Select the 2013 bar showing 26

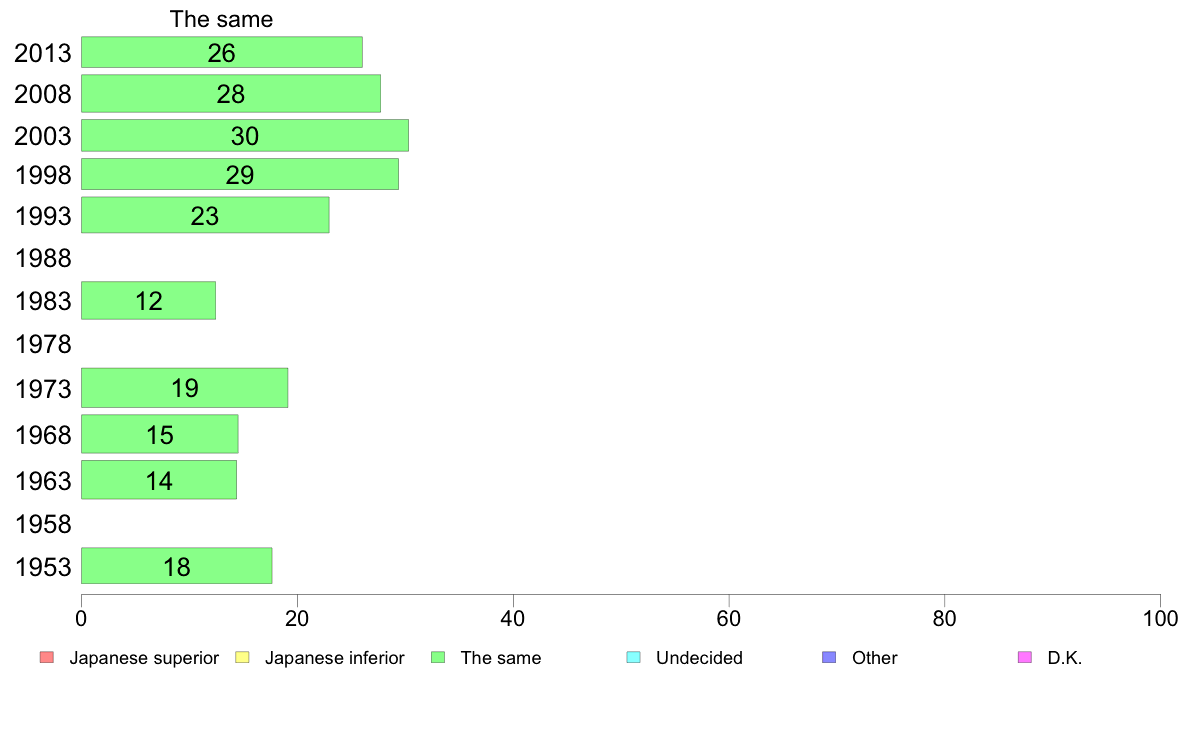222,52
